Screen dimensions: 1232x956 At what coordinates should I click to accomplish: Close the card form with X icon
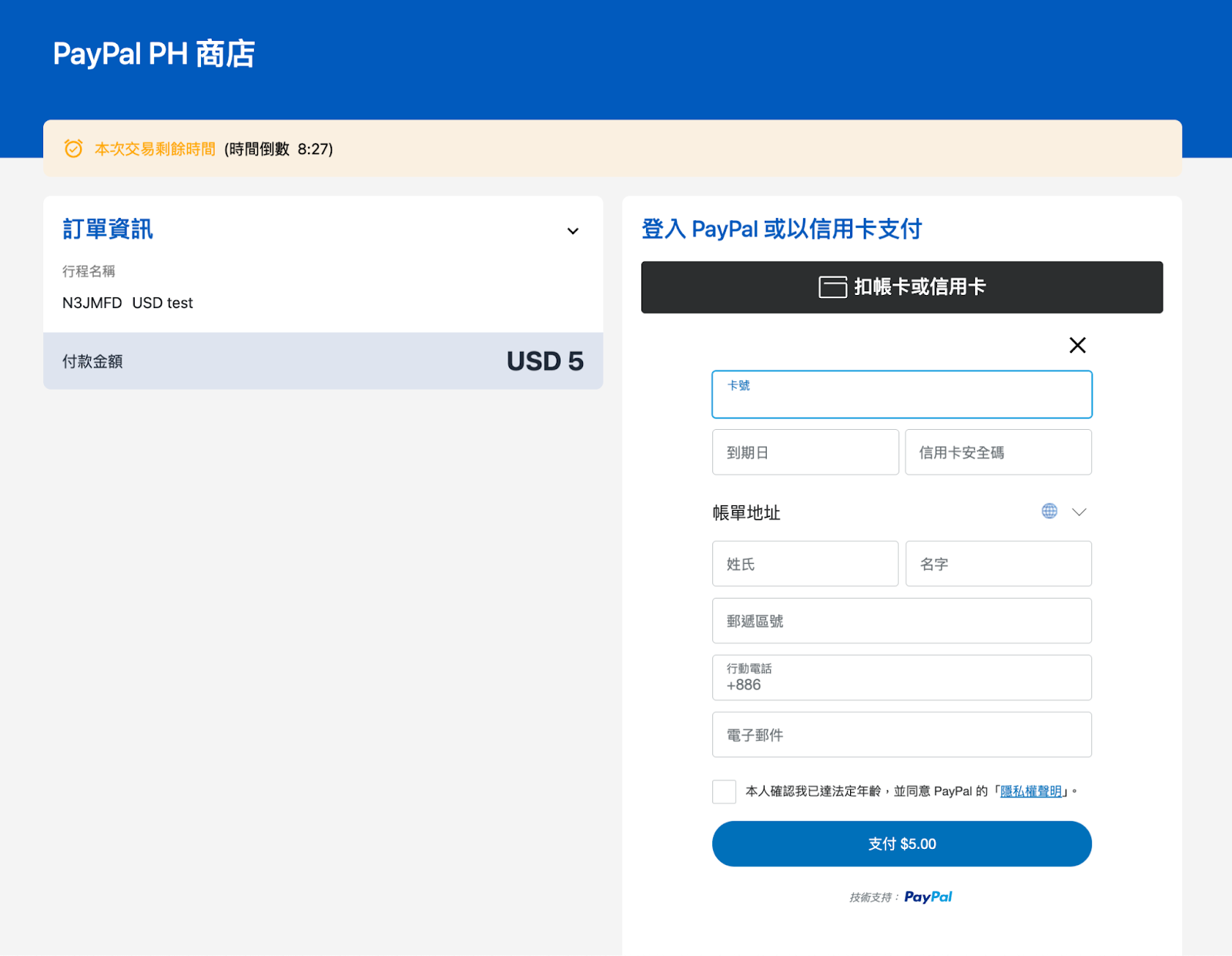(x=1077, y=345)
